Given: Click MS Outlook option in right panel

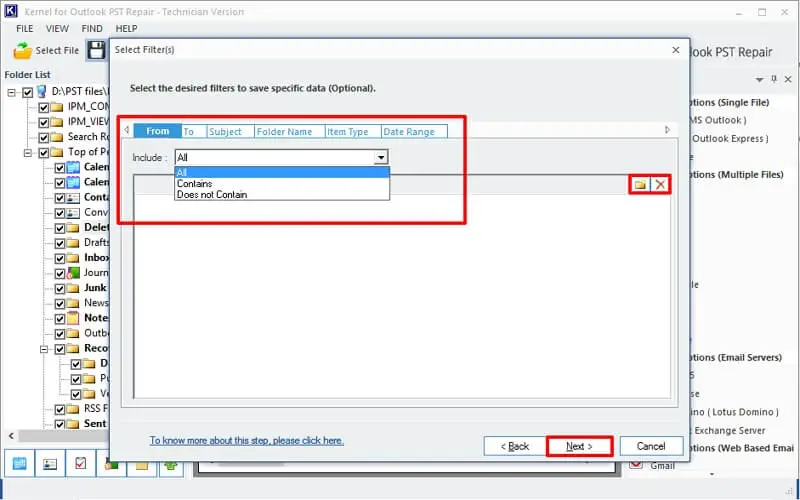Looking at the screenshot, I should [717, 120].
